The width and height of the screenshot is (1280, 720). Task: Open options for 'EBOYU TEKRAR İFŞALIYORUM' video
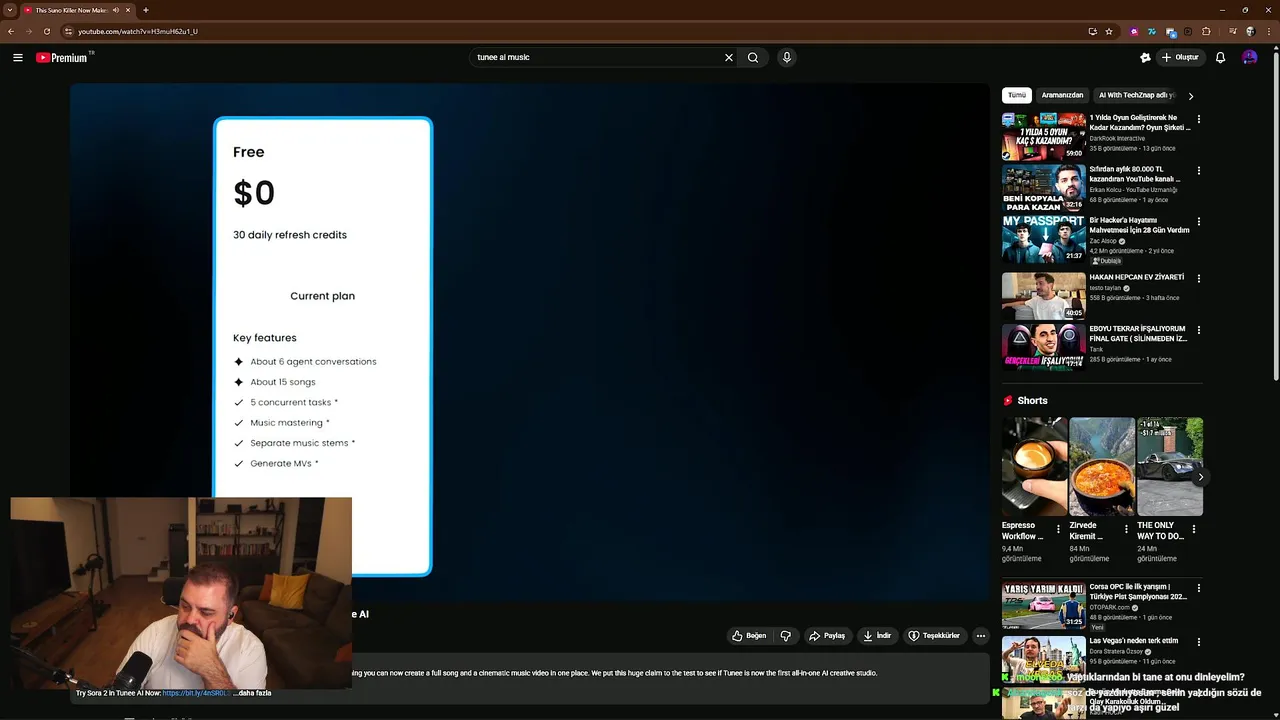pyautogui.click(x=1199, y=330)
